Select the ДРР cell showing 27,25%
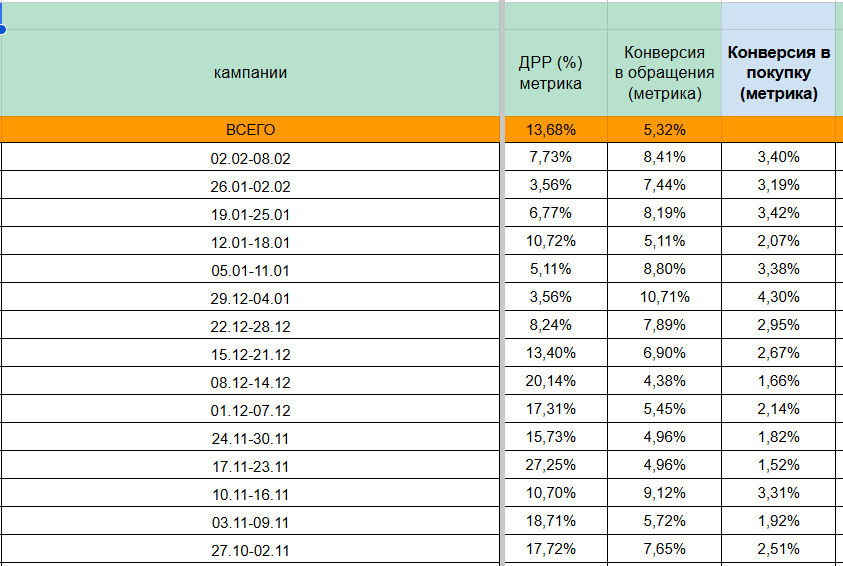The width and height of the screenshot is (843, 566). [x=551, y=465]
